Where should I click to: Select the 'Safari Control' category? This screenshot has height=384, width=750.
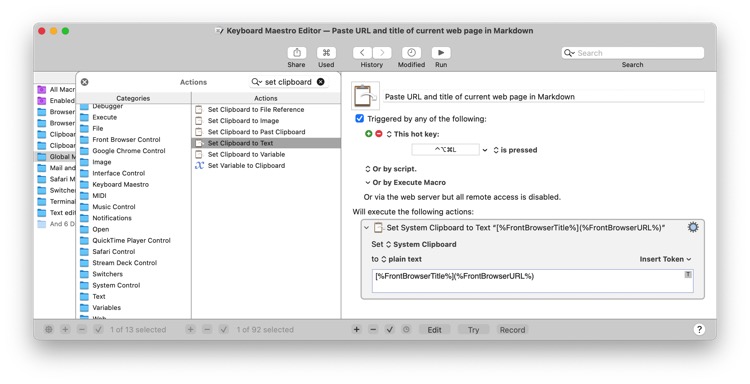coord(133,252)
